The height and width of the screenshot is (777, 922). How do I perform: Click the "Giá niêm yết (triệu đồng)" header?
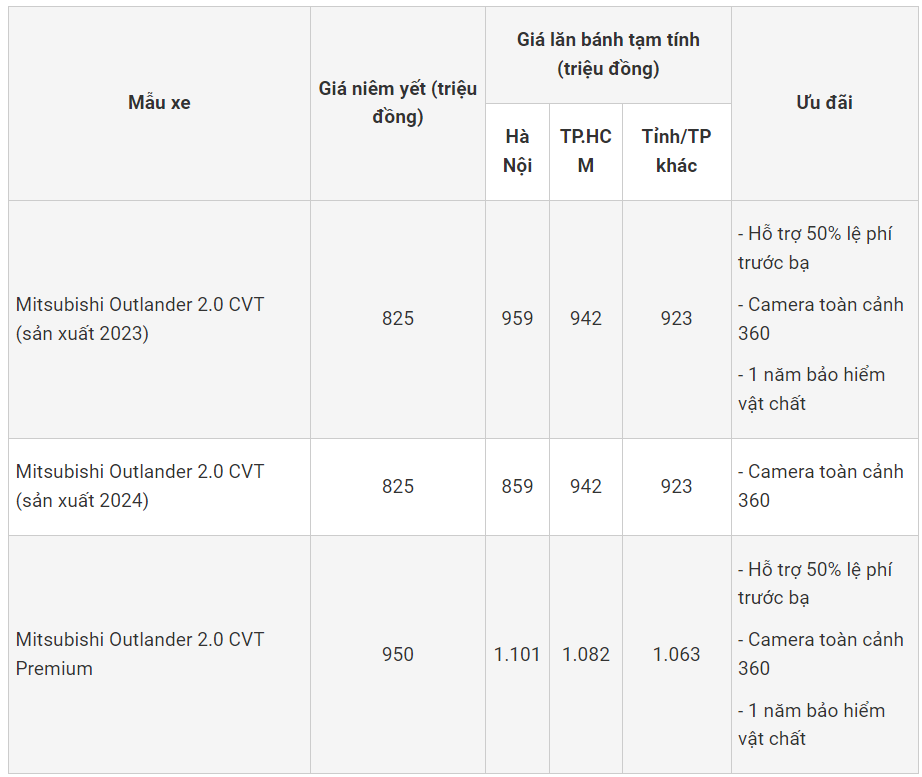(397, 103)
